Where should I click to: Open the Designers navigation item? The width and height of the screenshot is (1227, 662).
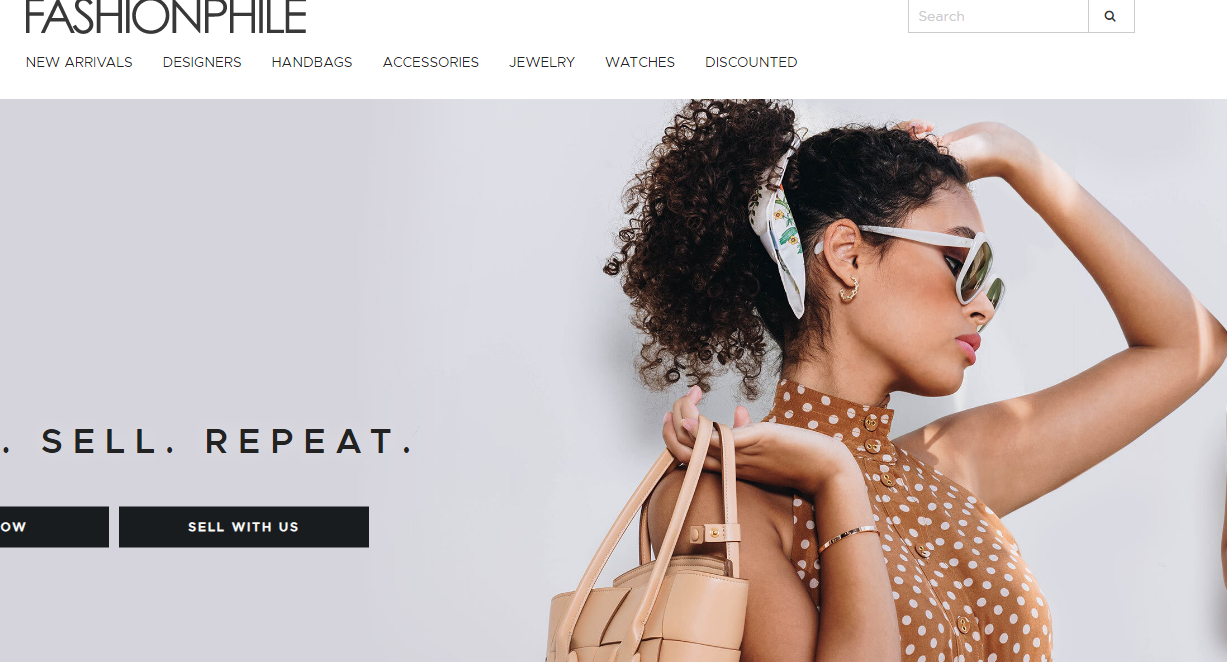(x=202, y=62)
